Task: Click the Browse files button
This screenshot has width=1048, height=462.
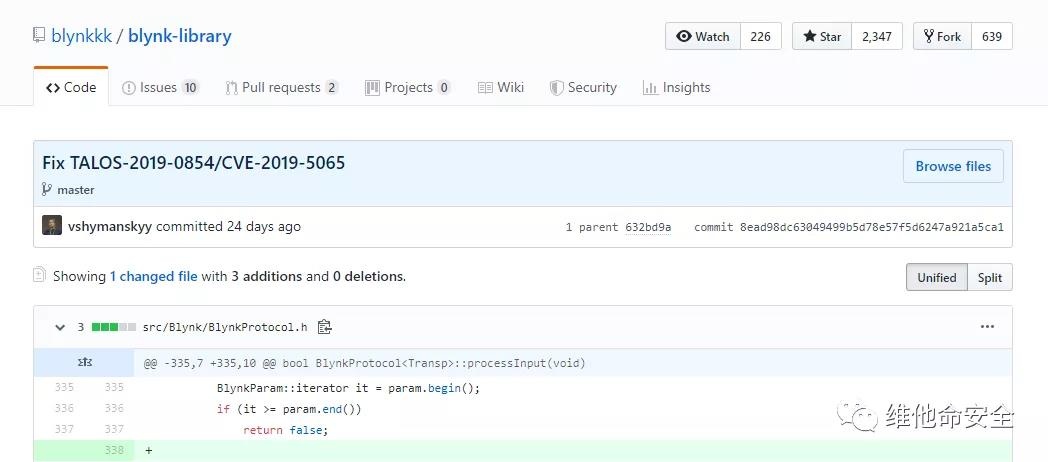Action: tap(952, 166)
